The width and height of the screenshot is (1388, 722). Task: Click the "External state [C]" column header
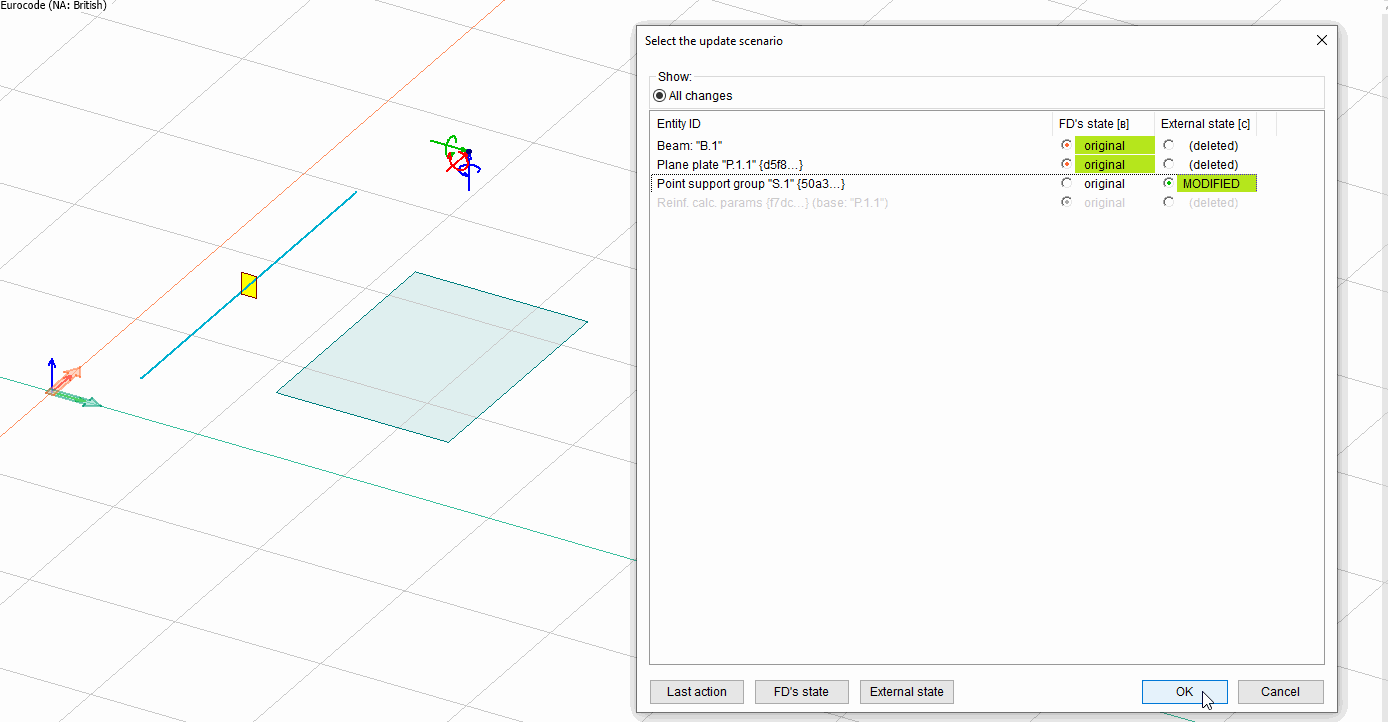1205,124
